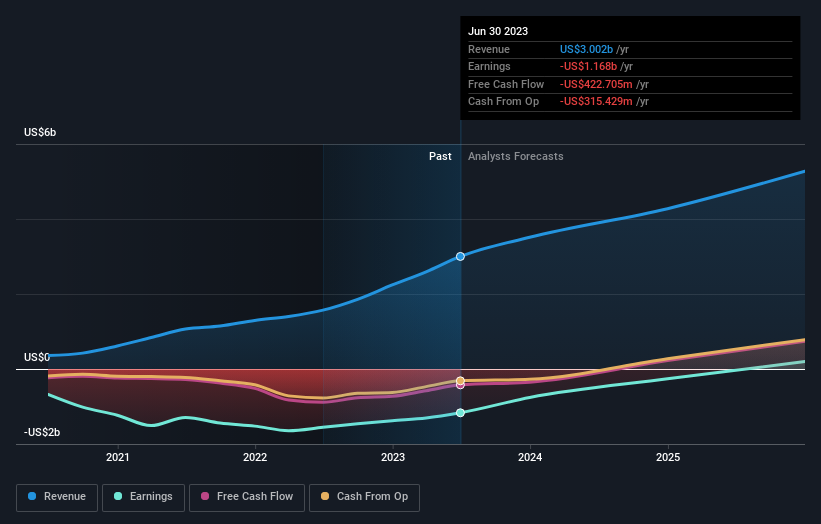Click the Cash From Op label in tooltip
The width and height of the screenshot is (821, 524).
(x=503, y=102)
